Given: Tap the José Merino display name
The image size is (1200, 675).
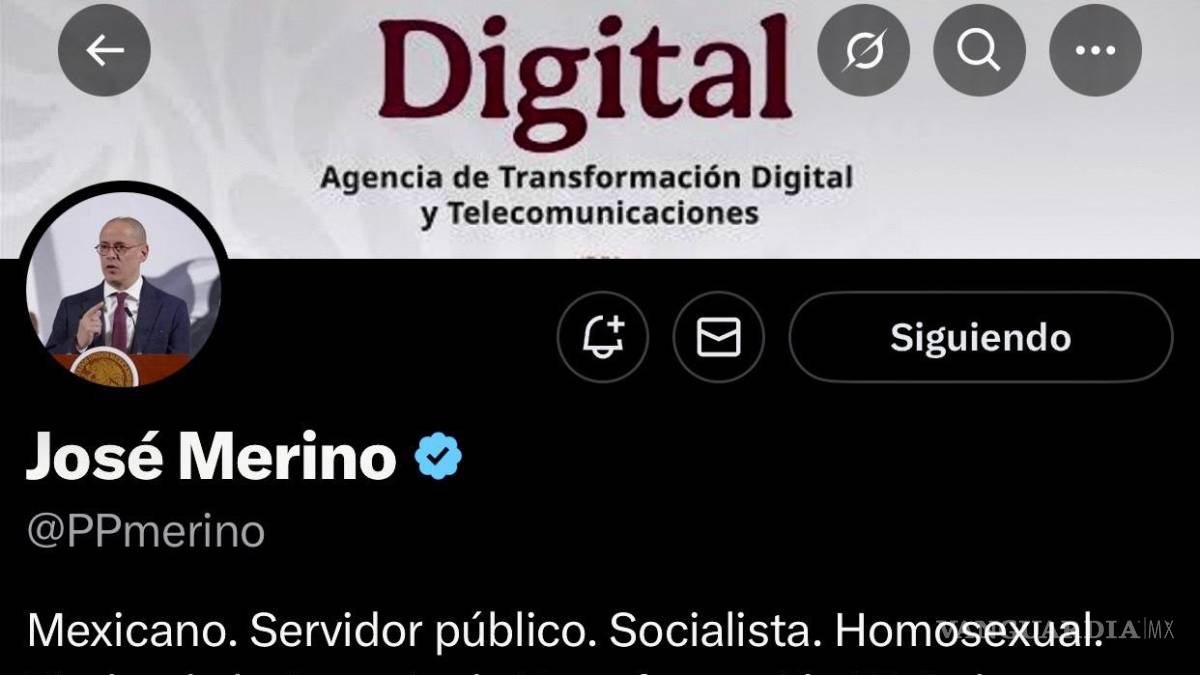Looking at the screenshot, I should pos(212,457).
